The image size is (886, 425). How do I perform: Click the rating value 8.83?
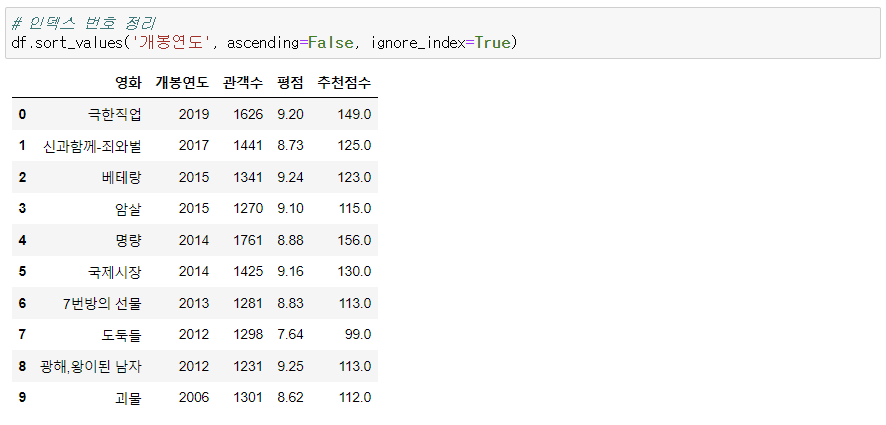click(x=290, y=304)
